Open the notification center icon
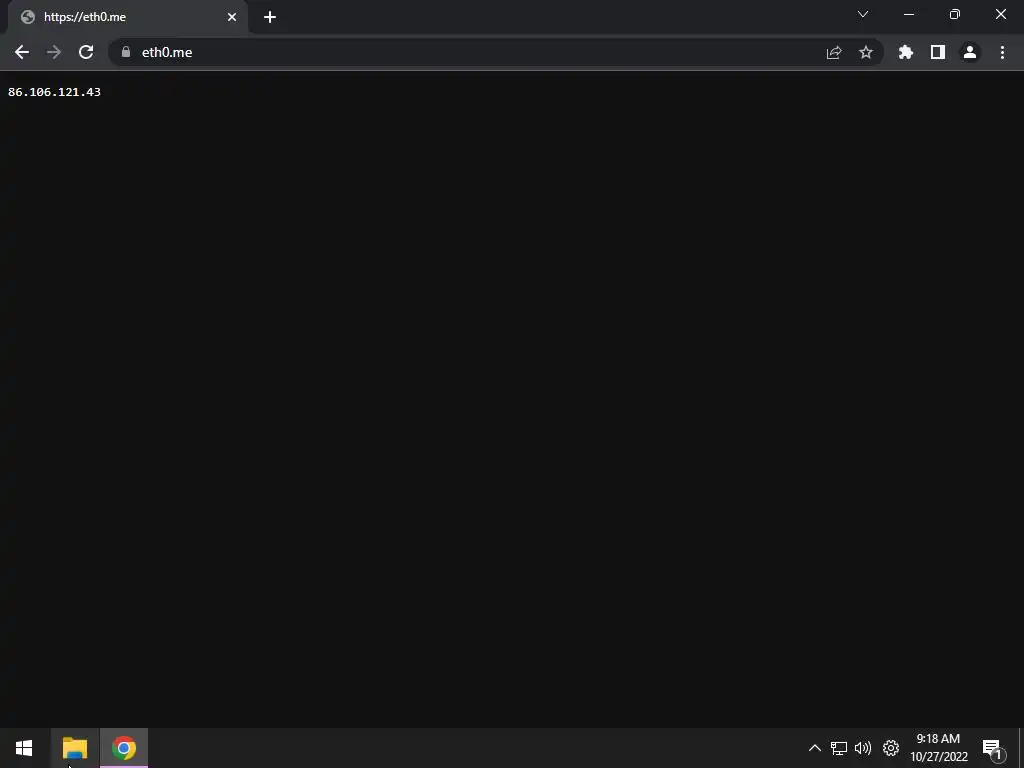This screenshot has height=768, width=1024. point(993,748)
